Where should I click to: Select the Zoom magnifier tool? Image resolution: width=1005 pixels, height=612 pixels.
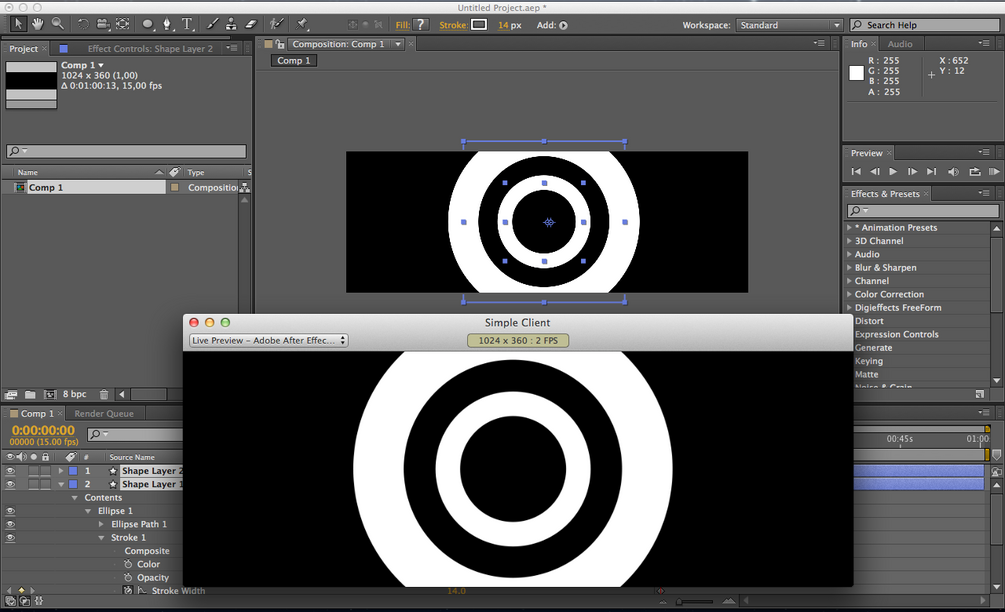click(x=58, y=24)
